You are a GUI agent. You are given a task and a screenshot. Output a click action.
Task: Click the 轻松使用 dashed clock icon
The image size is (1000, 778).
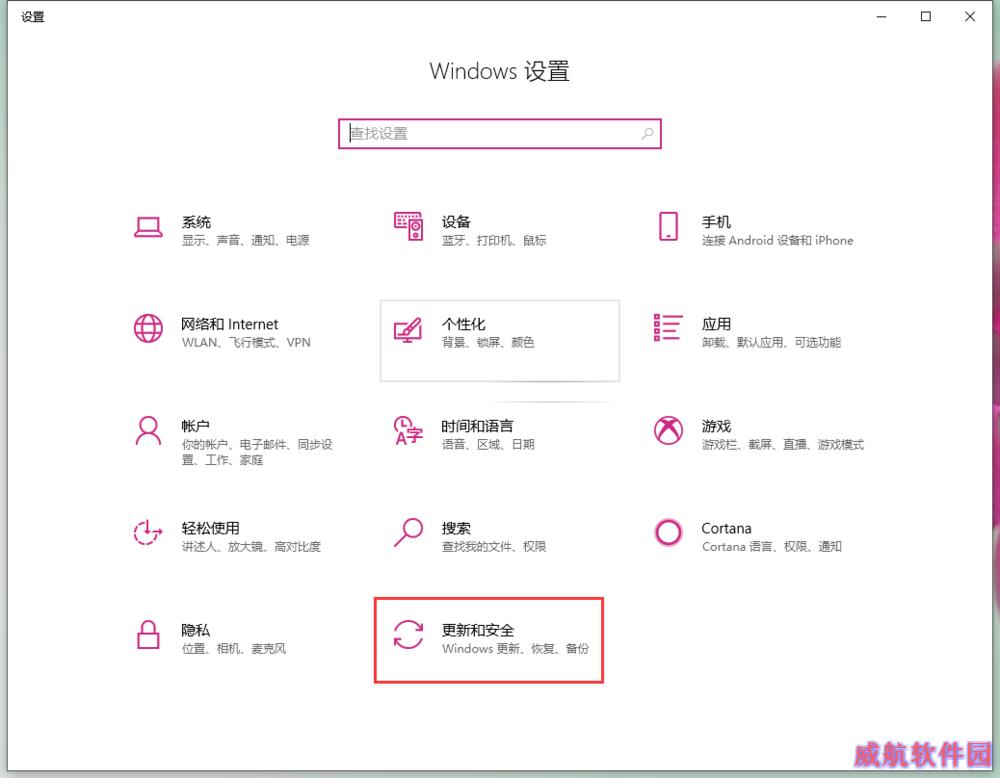(x=148, y=532)
